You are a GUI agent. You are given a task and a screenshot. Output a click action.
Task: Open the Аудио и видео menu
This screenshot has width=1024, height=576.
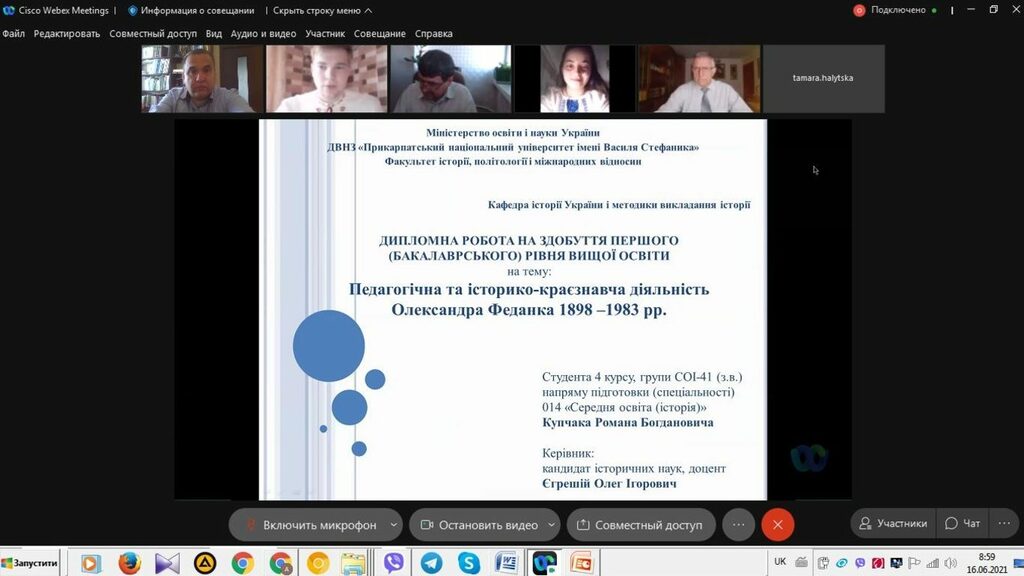pyautogui.click(x=263, y=33)
